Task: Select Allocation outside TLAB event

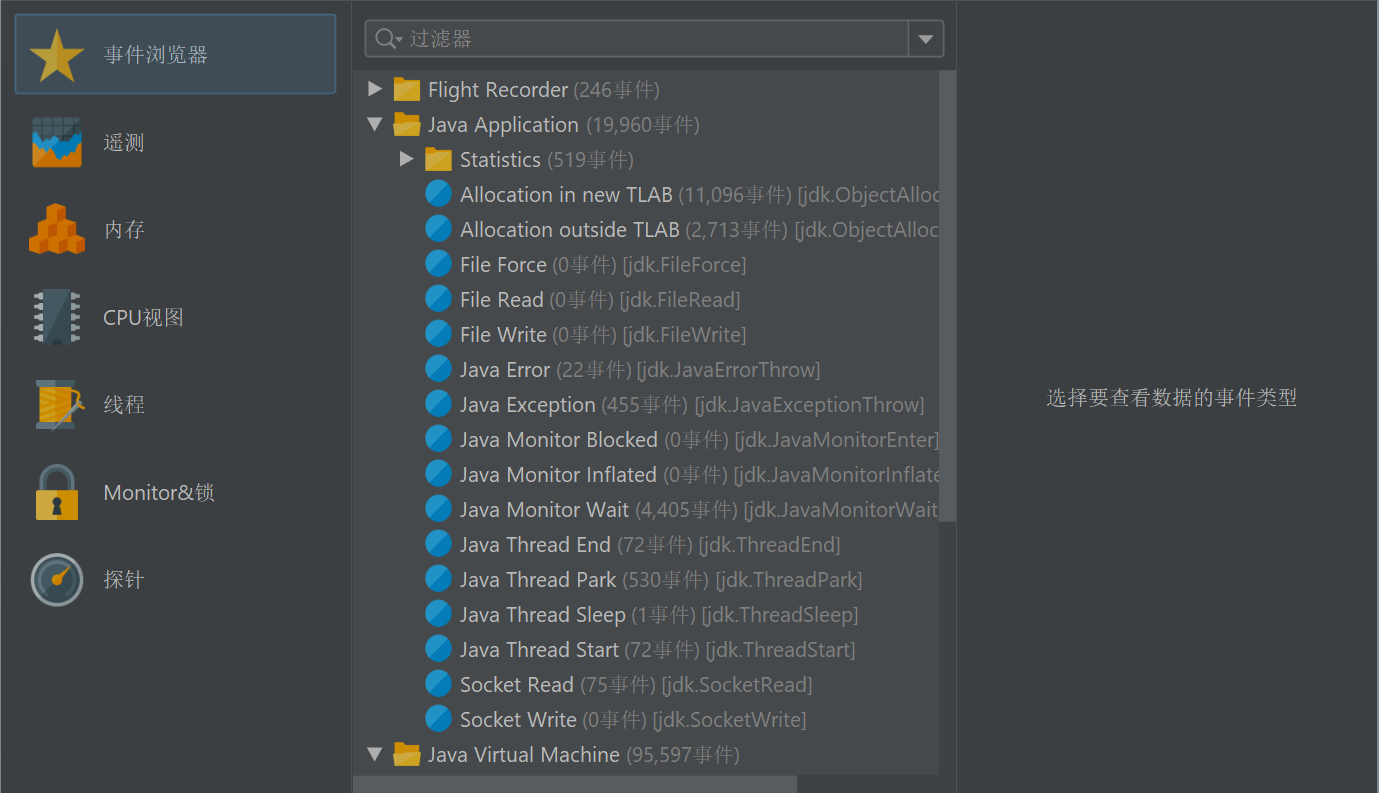Action: 646,229
